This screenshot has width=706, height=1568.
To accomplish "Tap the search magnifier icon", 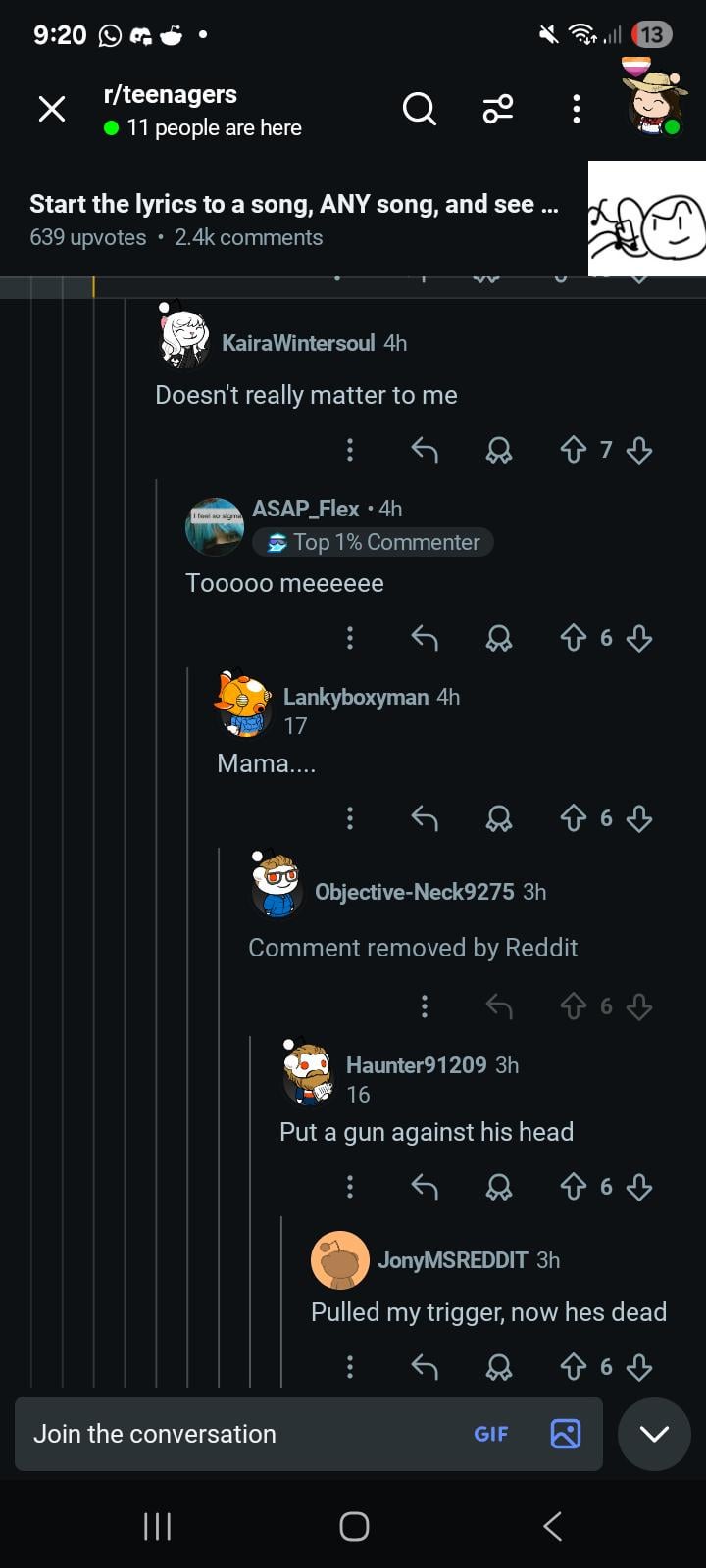I will (419, 109).
